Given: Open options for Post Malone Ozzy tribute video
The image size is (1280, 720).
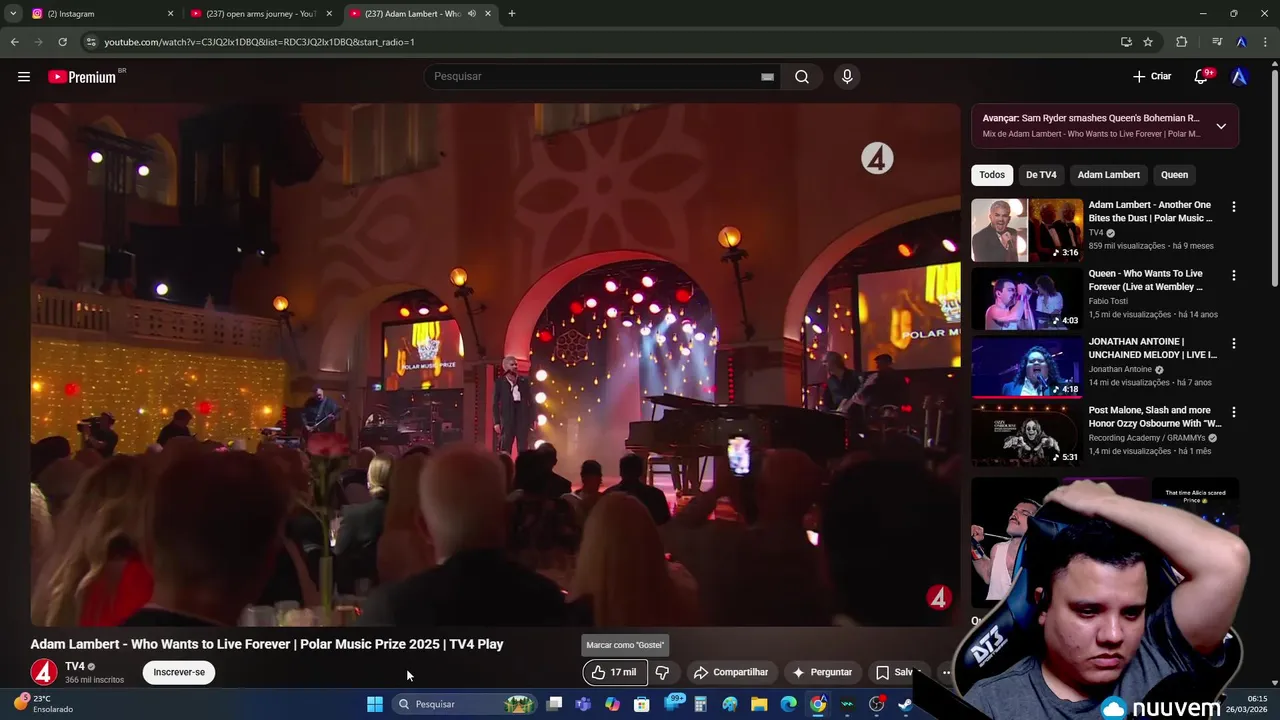Looking at the screenshot, I should click(1233, 412).
